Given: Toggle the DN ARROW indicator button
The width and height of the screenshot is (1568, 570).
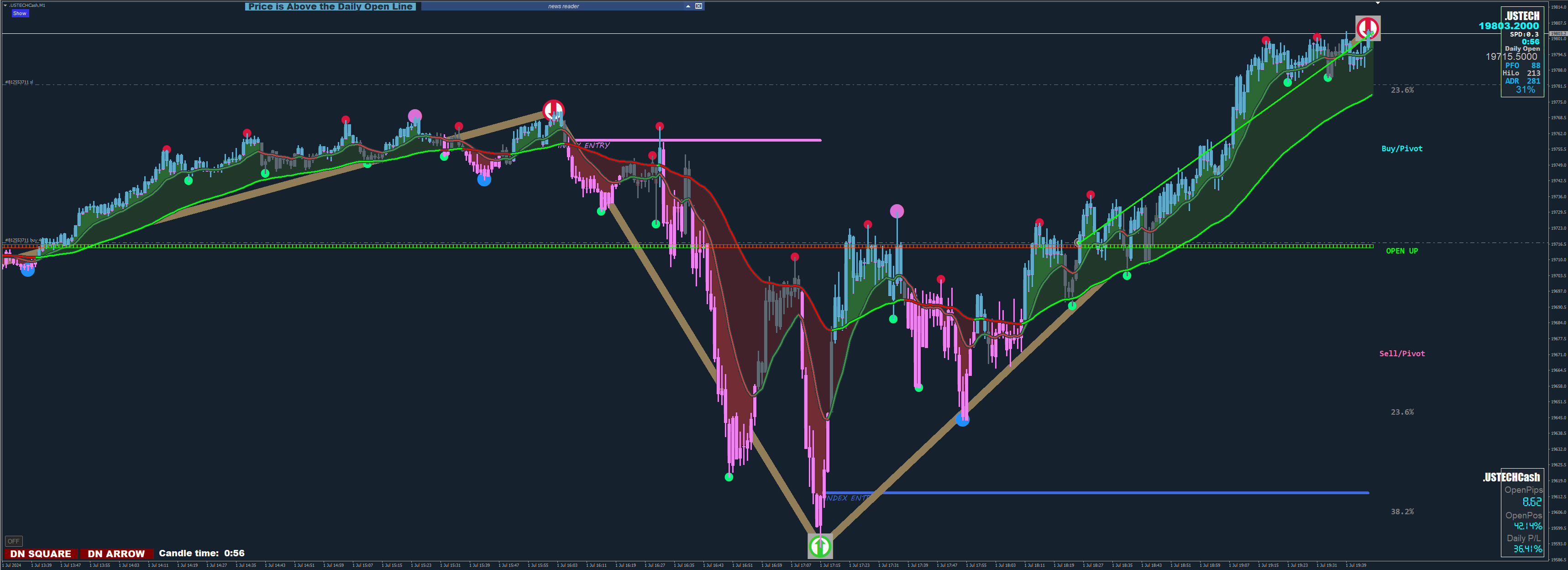Looking at the screenshot, I should (116, 554).
